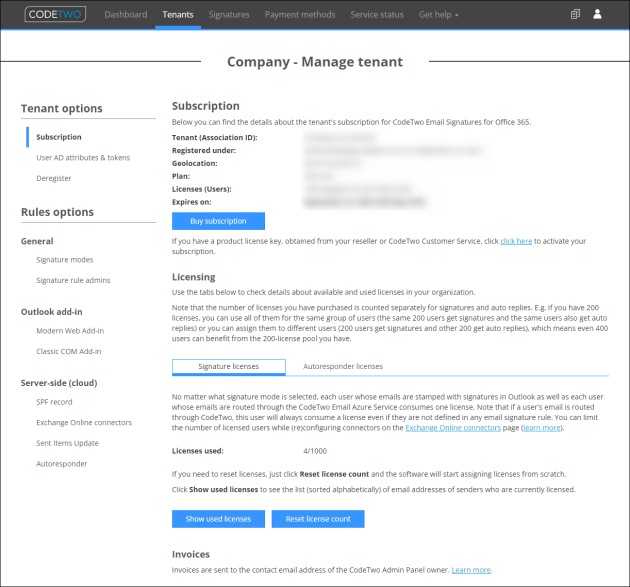Select Subscription in Tenant options
The height and width of the screenshot is (587, 630).
pos(59,137)
